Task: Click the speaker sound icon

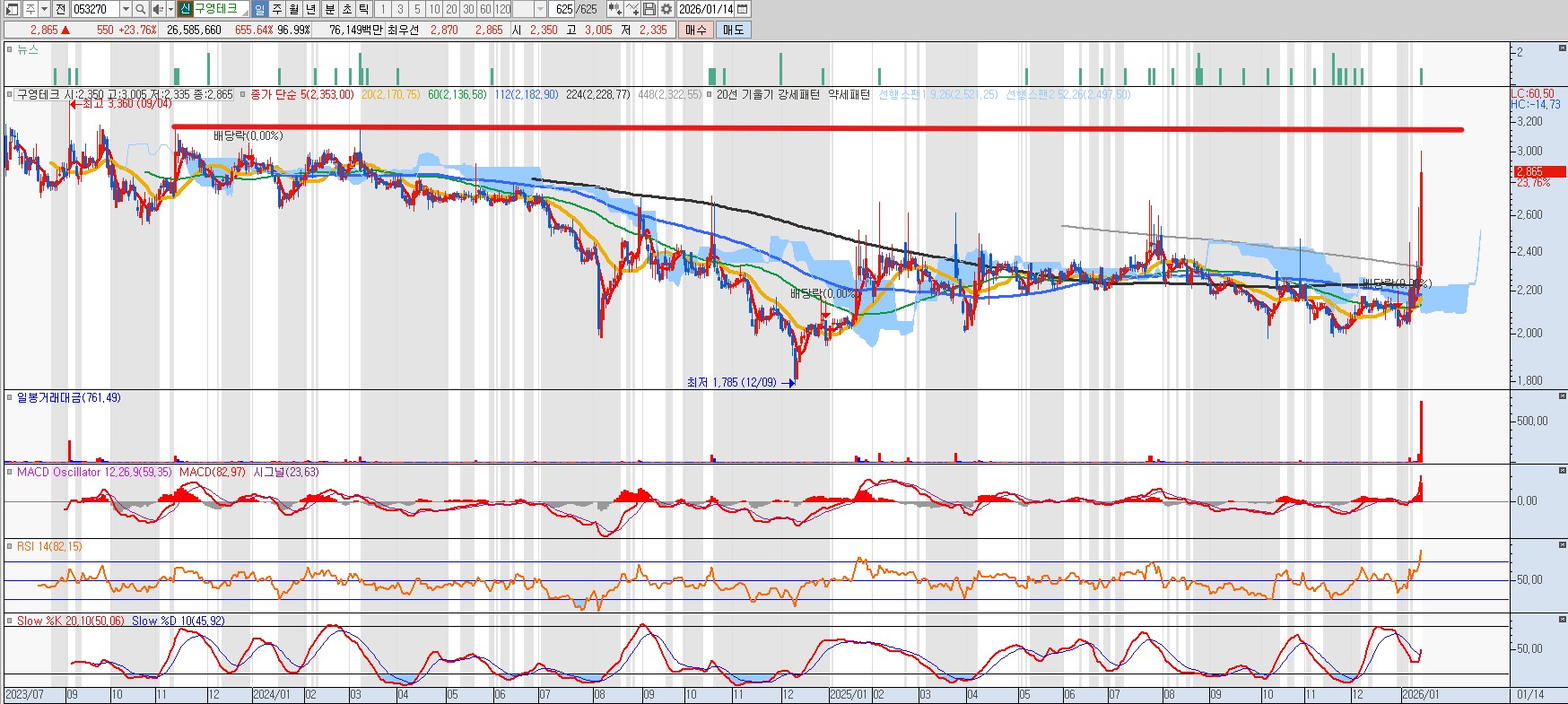Action: point(158,9)
